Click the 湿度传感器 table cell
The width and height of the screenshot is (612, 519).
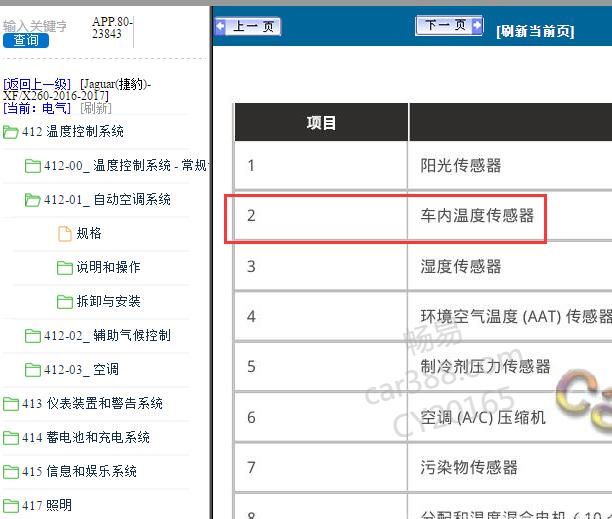(x=461, y=267)
